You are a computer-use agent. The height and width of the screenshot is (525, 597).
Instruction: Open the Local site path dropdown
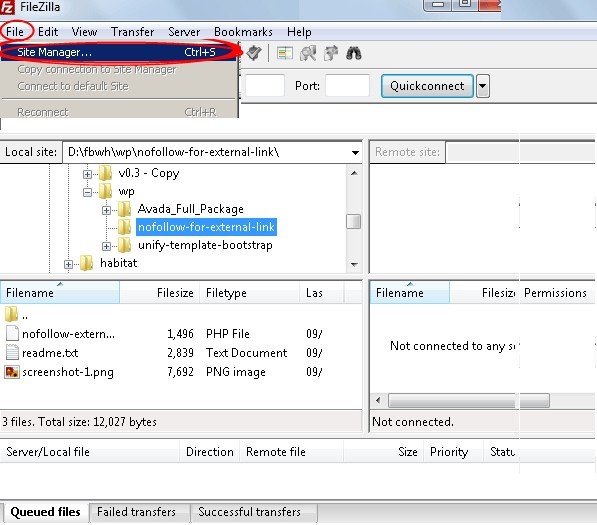click(x=355, y=153)
